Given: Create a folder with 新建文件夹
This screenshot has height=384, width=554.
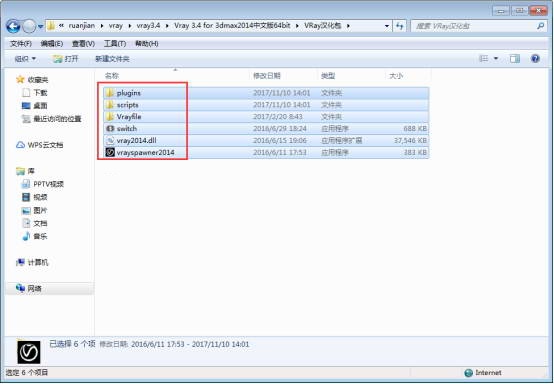Looking at the screenshot, I should tap(112, 59).
